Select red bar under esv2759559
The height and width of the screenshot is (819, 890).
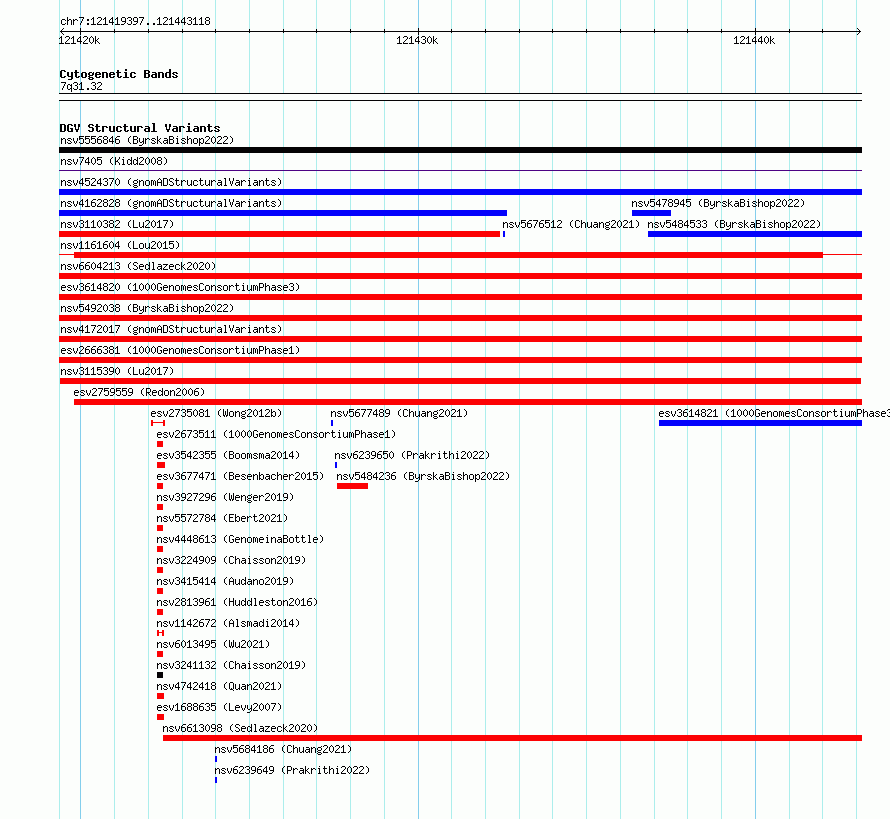click(x=468, y=402)
